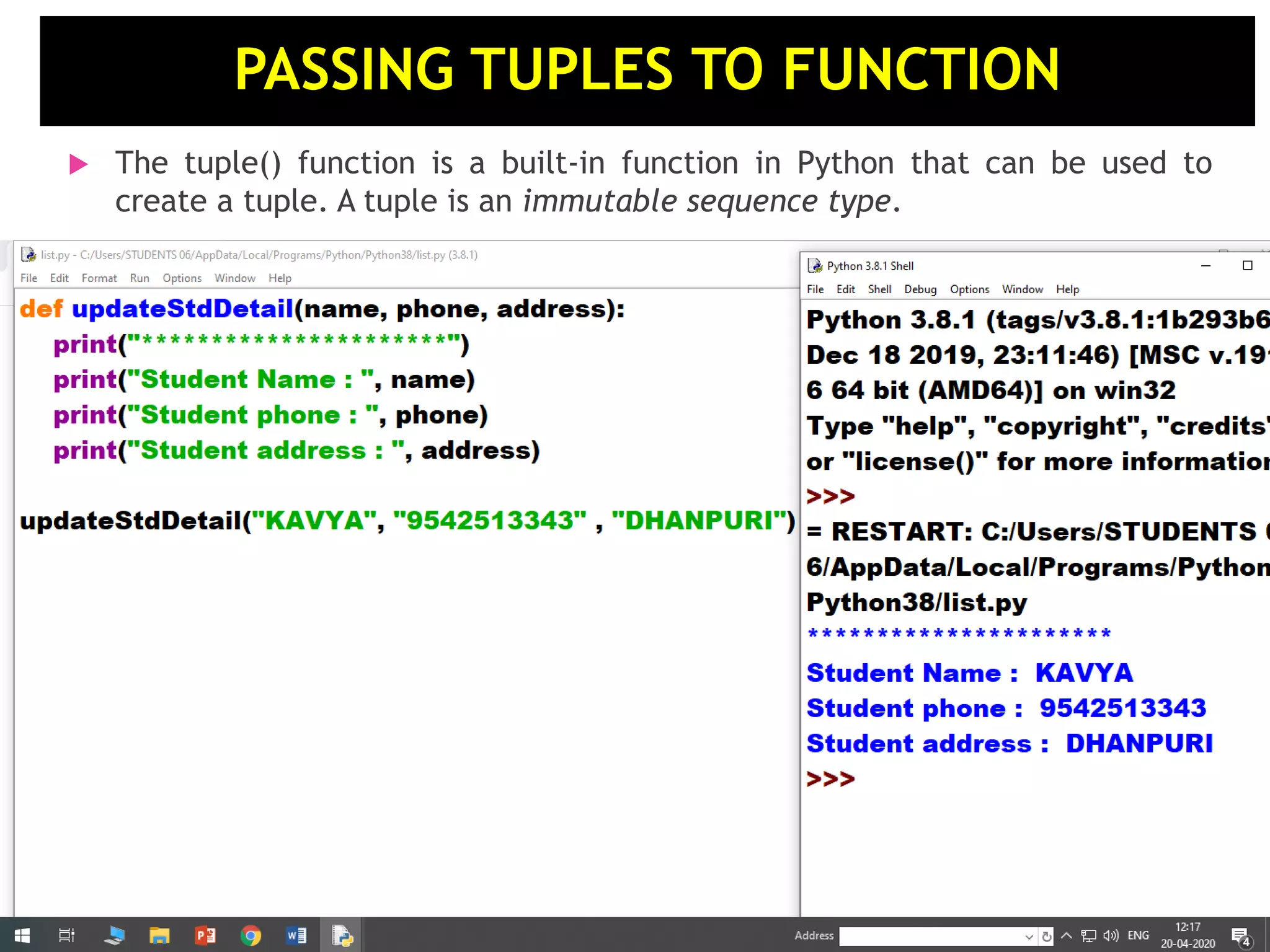The width and height of the screenshot is (1270, 952).
Task: Click the def updateStdDetail line in editor
Action: (x=322, y=309)
